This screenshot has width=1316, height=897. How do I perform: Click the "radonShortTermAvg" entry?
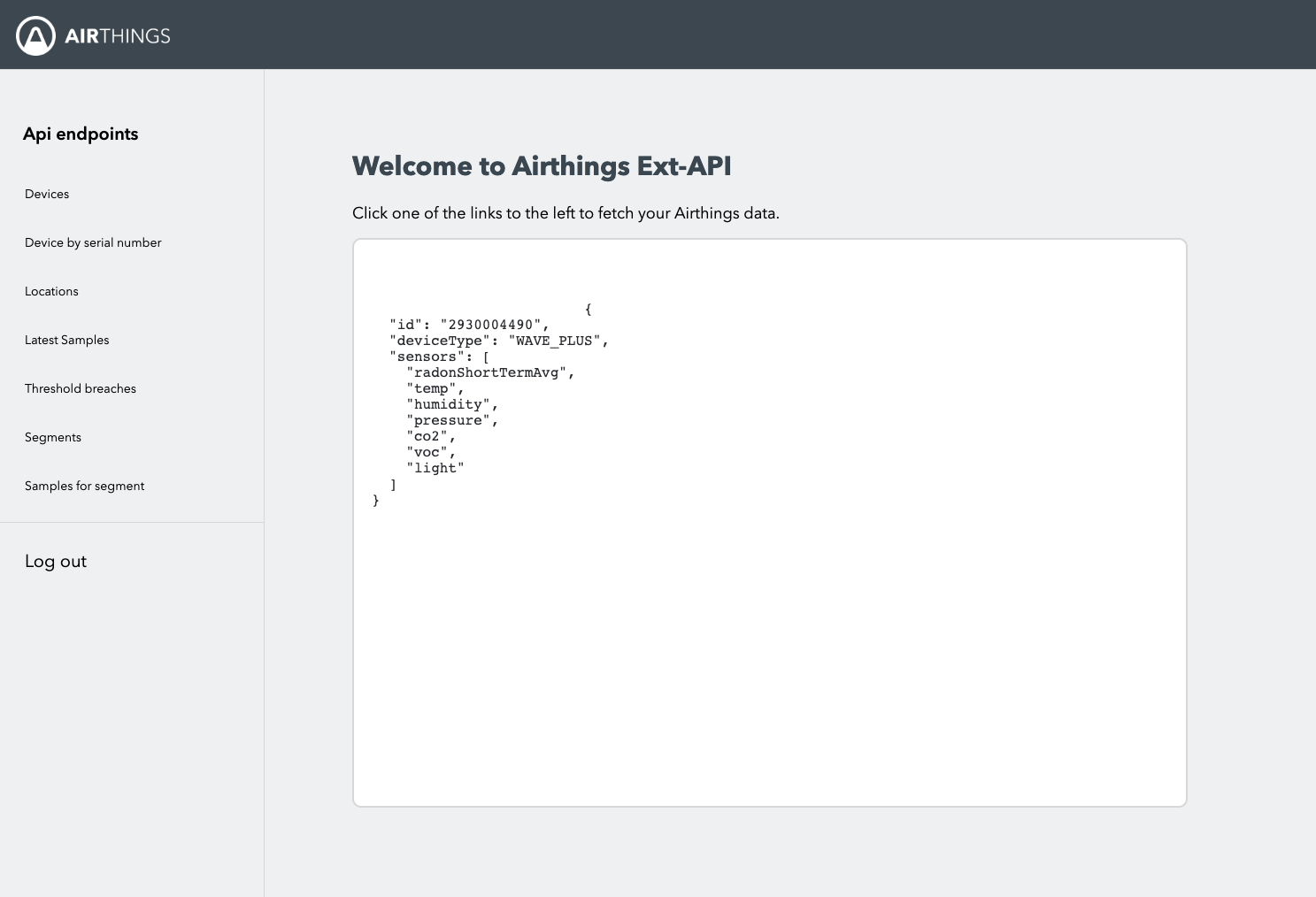490,372
